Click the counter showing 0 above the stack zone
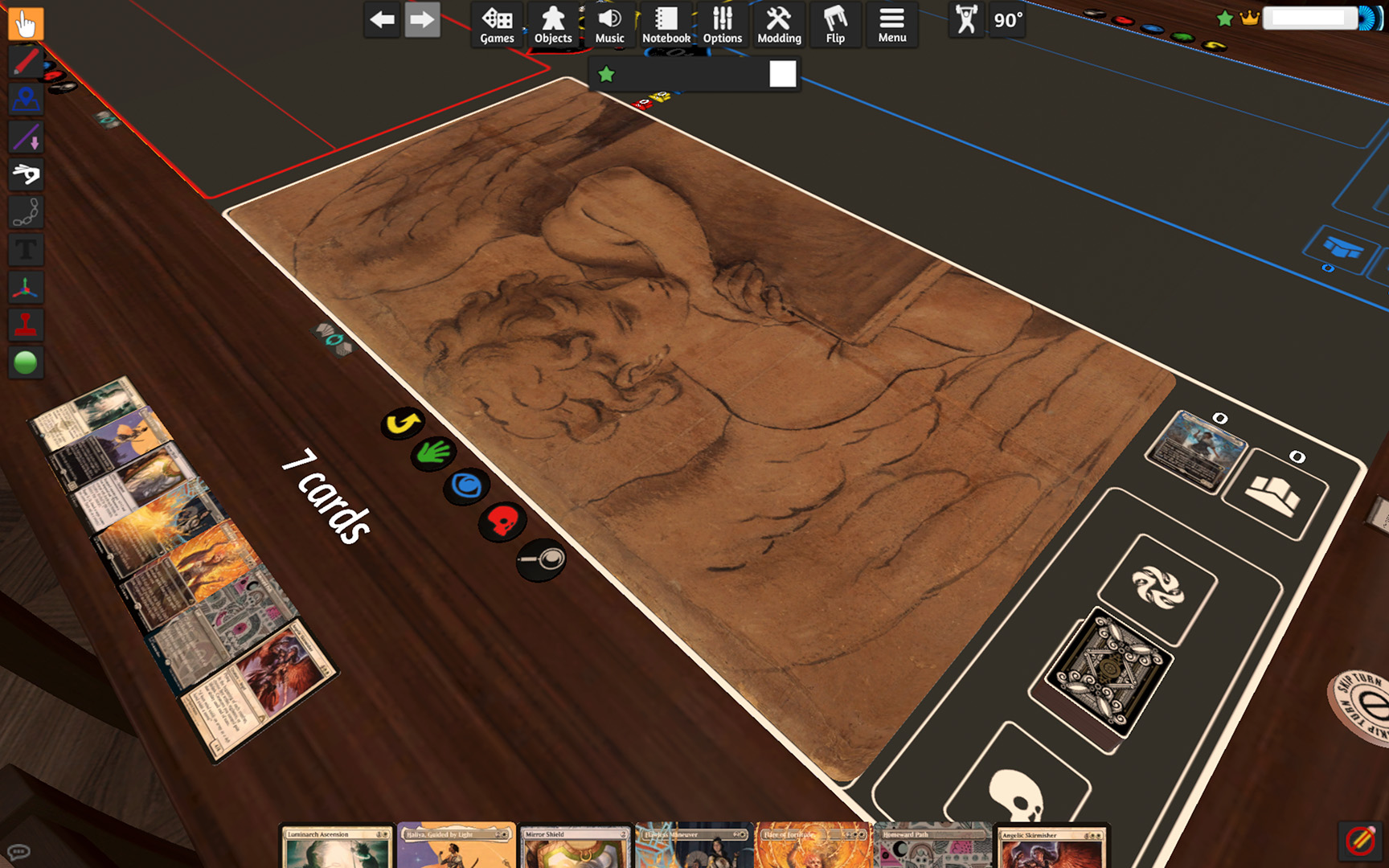The width and height of the screenshot is (1389, 868). point(1297,457)
